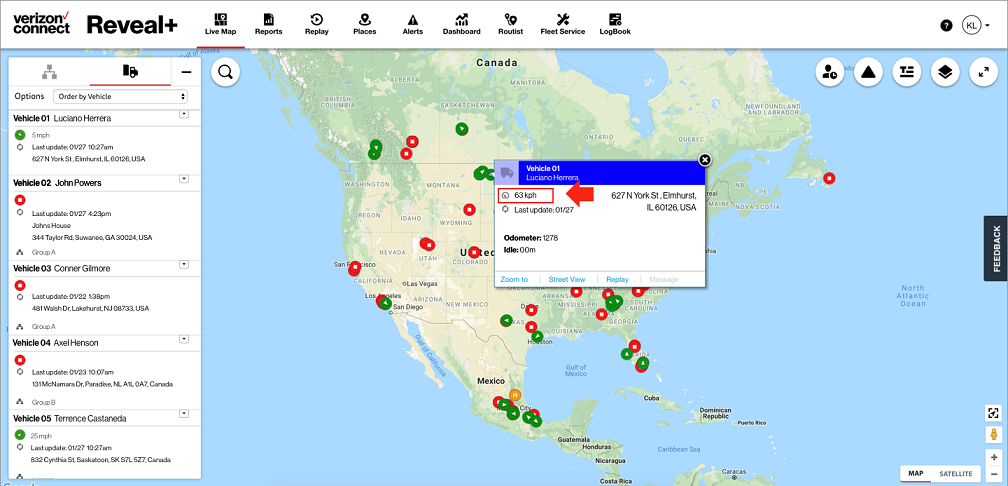Collapse the vehicle list panel
The image size is (1008, 486).
pyautogui.click(x=186, y=72)
